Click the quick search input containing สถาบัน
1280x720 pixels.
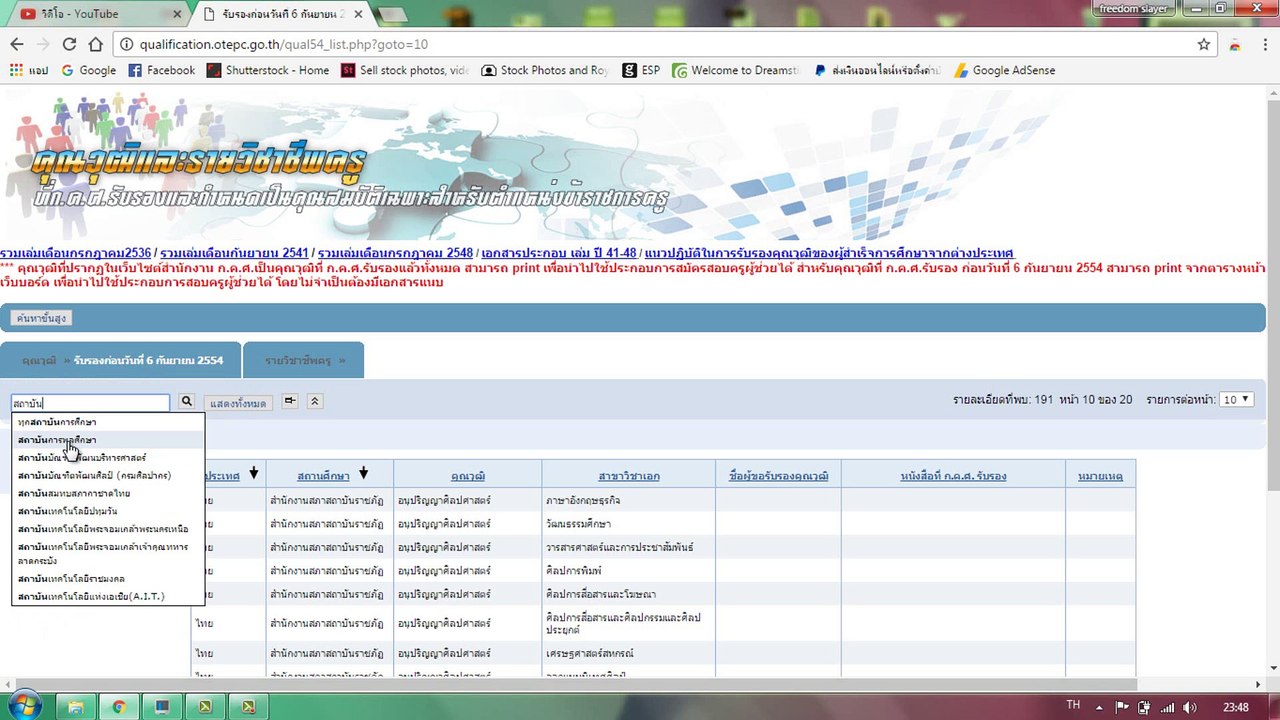pos(91,403)
